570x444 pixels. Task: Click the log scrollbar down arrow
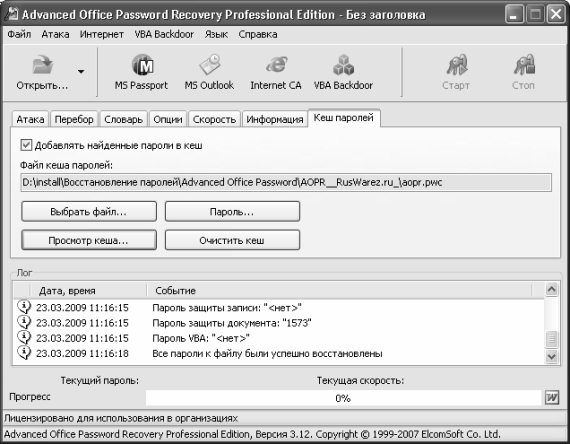click(551, 356)
